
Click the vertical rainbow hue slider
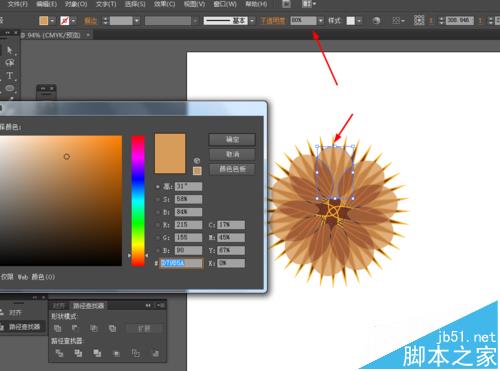pyautogui.click(x=138, y=201)
